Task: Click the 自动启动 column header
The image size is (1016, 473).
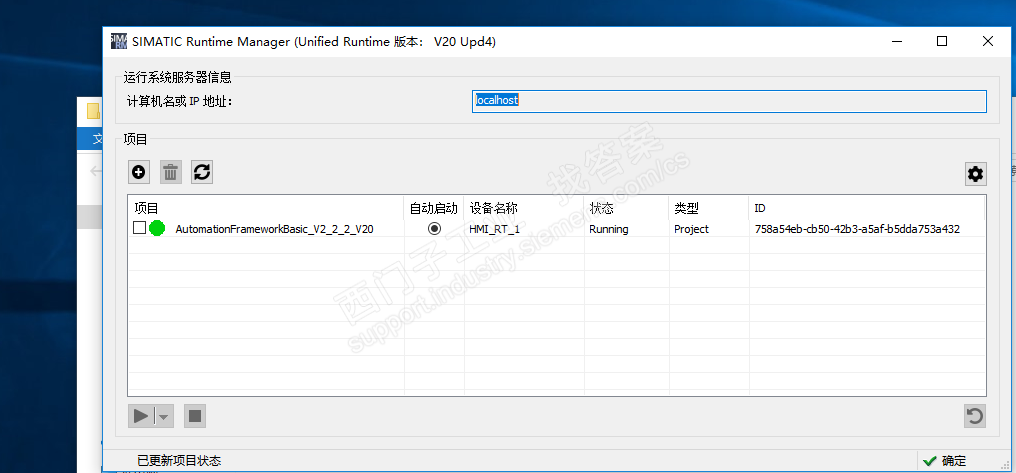Action: pyautogui.click(x=433, y=209)
